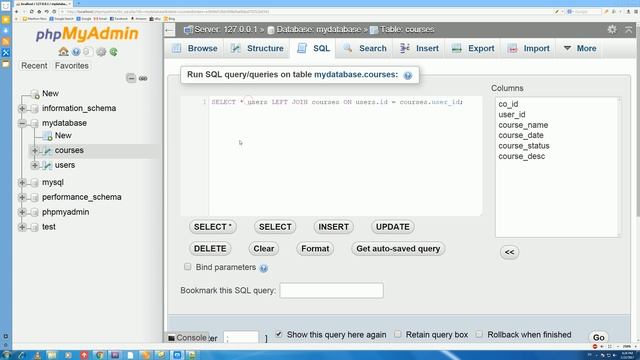Screen dimensions: 640x360
Task: Collapse mydatabase database node
Action: [22, 123]
